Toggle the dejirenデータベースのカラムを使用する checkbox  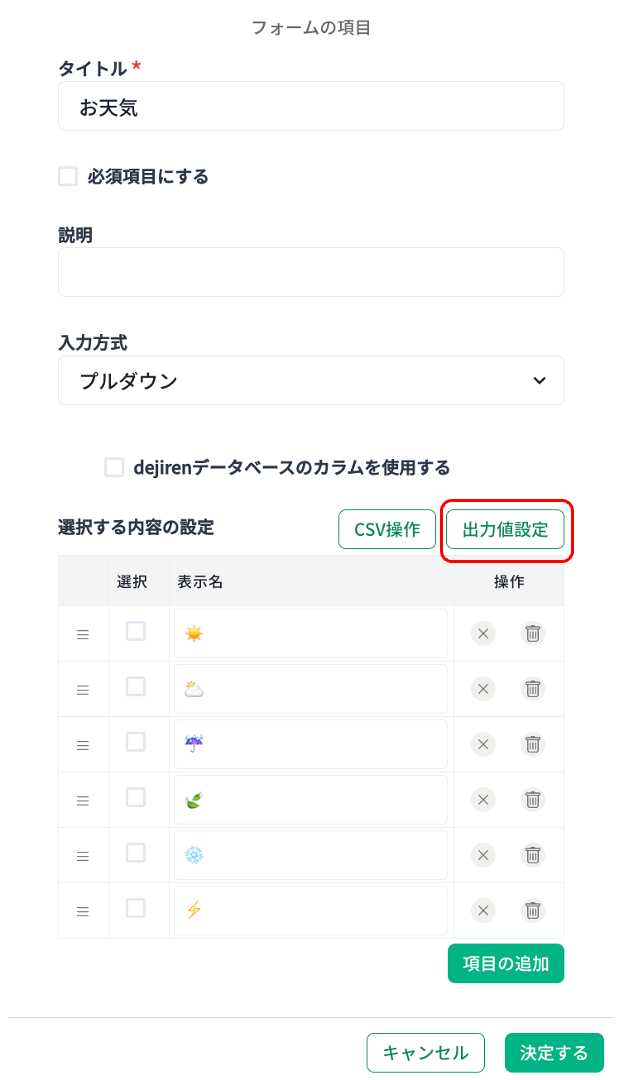coord(115,467)
